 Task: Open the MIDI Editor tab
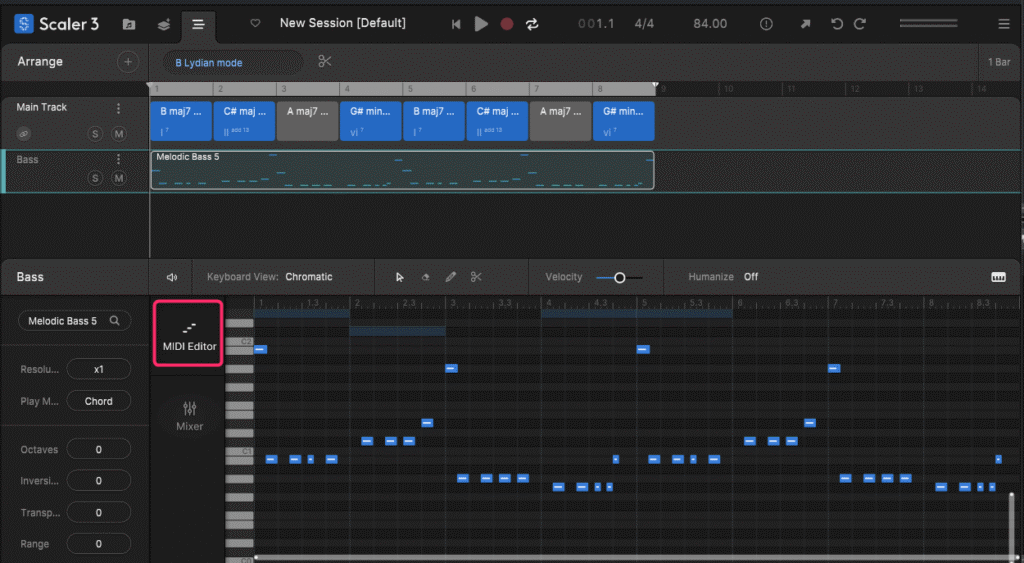[189, 333]
